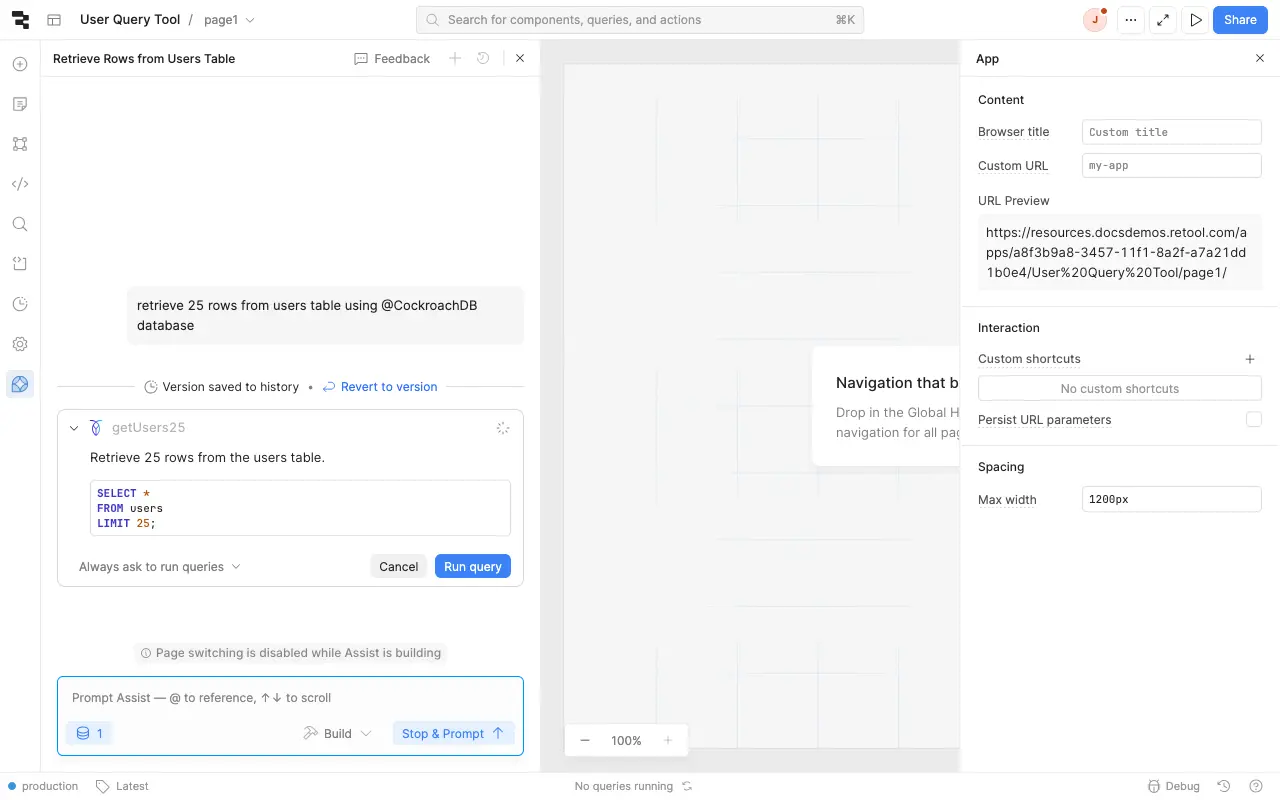Open the page1 page selector dropdown
This screenshot has height=800, width=1280.
coord(229,20)
